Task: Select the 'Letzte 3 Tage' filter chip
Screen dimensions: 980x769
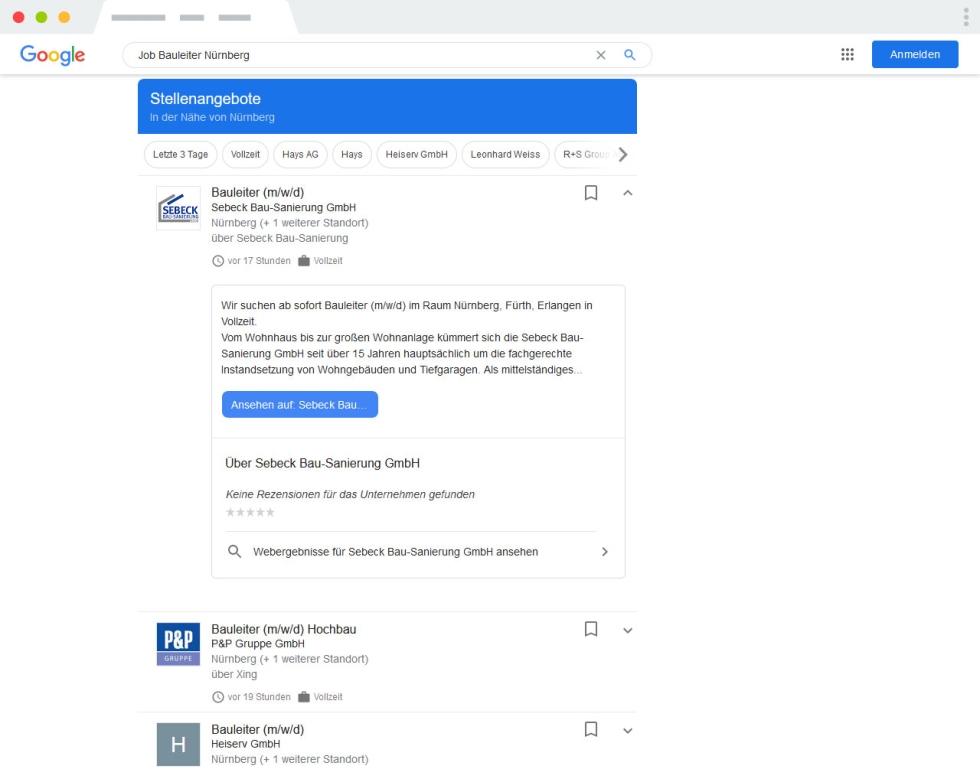Action: (x=181, y=154)
